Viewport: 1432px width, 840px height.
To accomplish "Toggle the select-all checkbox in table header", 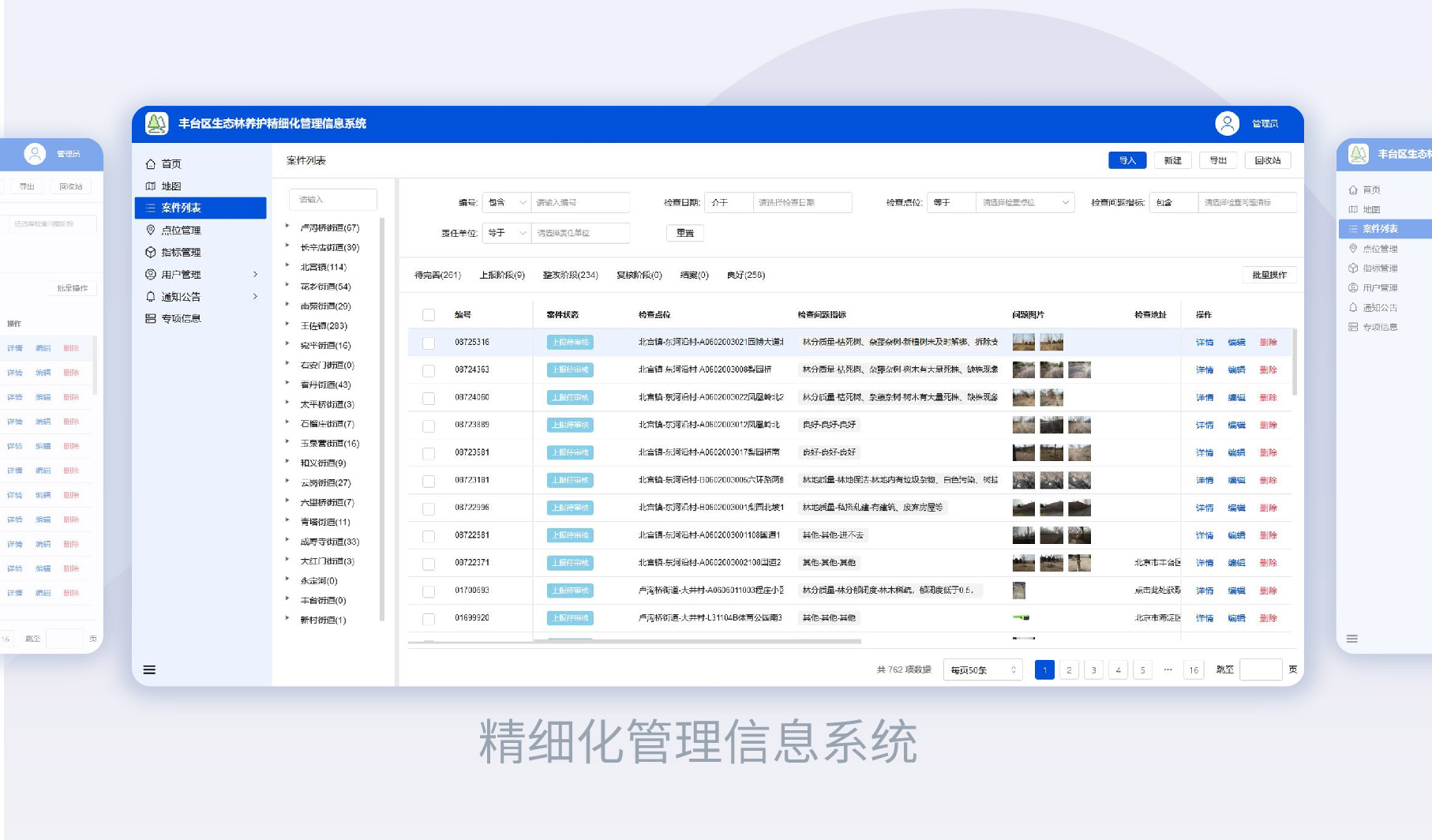I will pyautogui.click(x=429, y=315).
